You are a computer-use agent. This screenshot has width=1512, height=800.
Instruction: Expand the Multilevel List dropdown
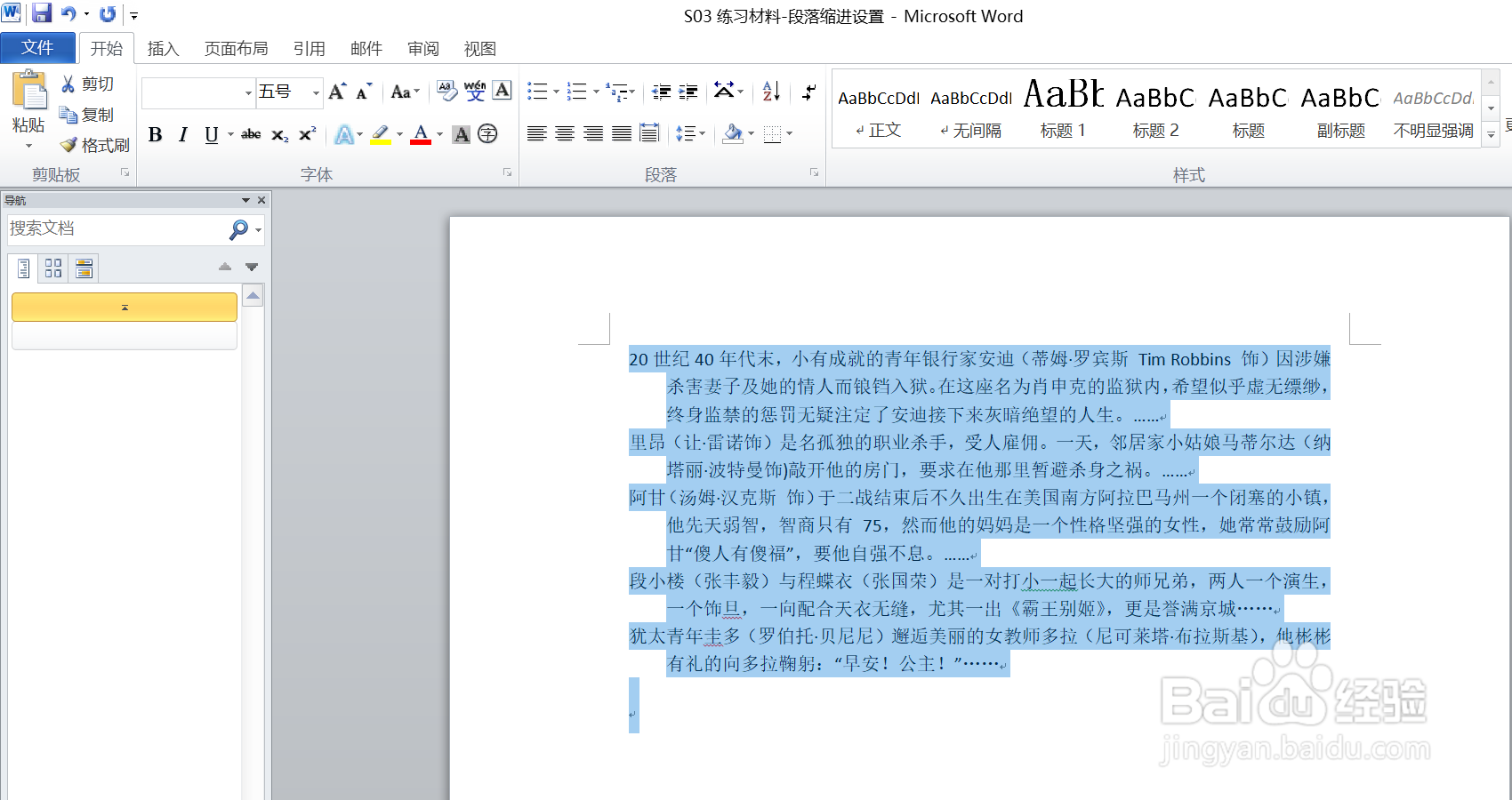632,92
